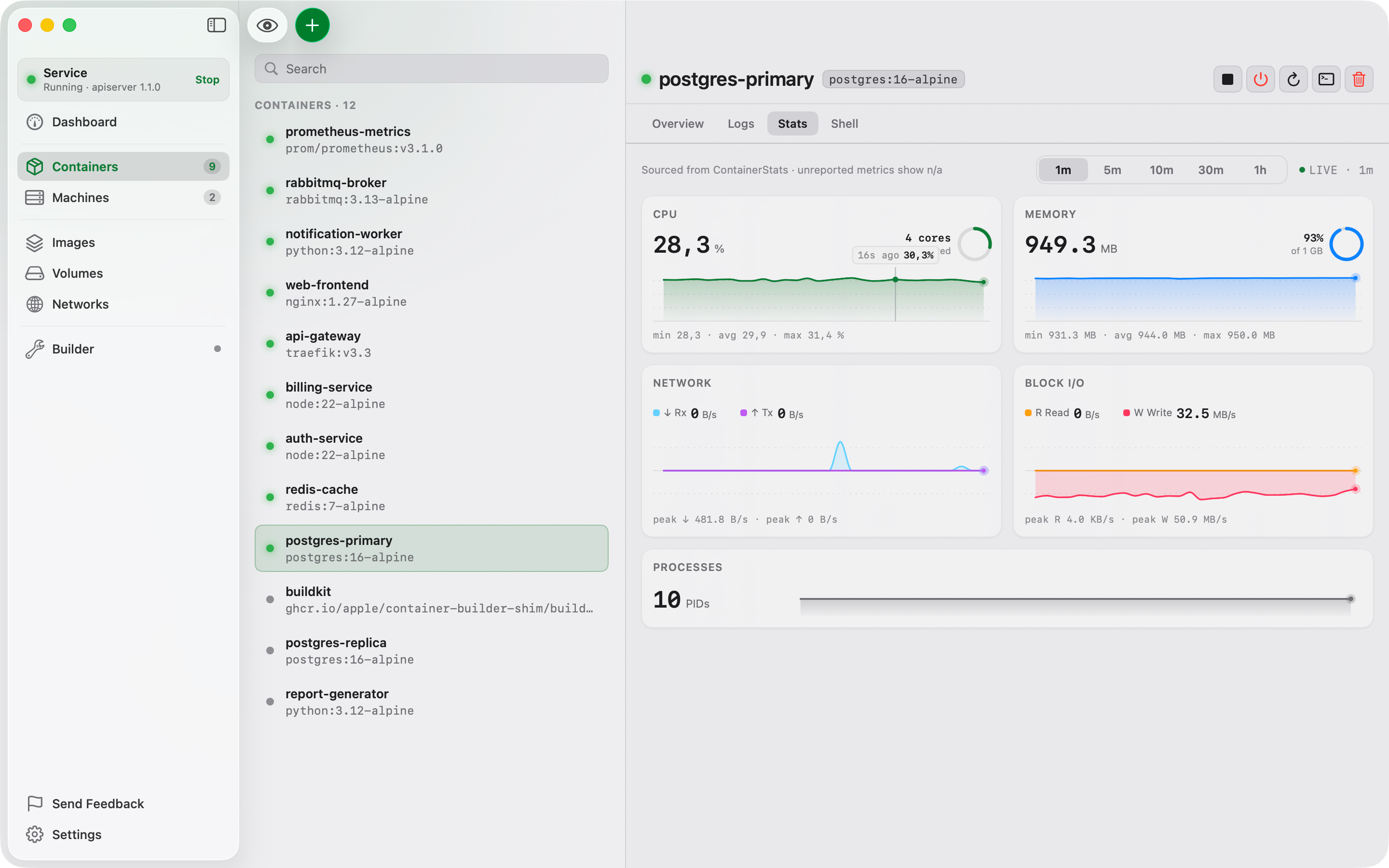
Task: Click the memory chart line endpoint
Action: click(1355, 278)
